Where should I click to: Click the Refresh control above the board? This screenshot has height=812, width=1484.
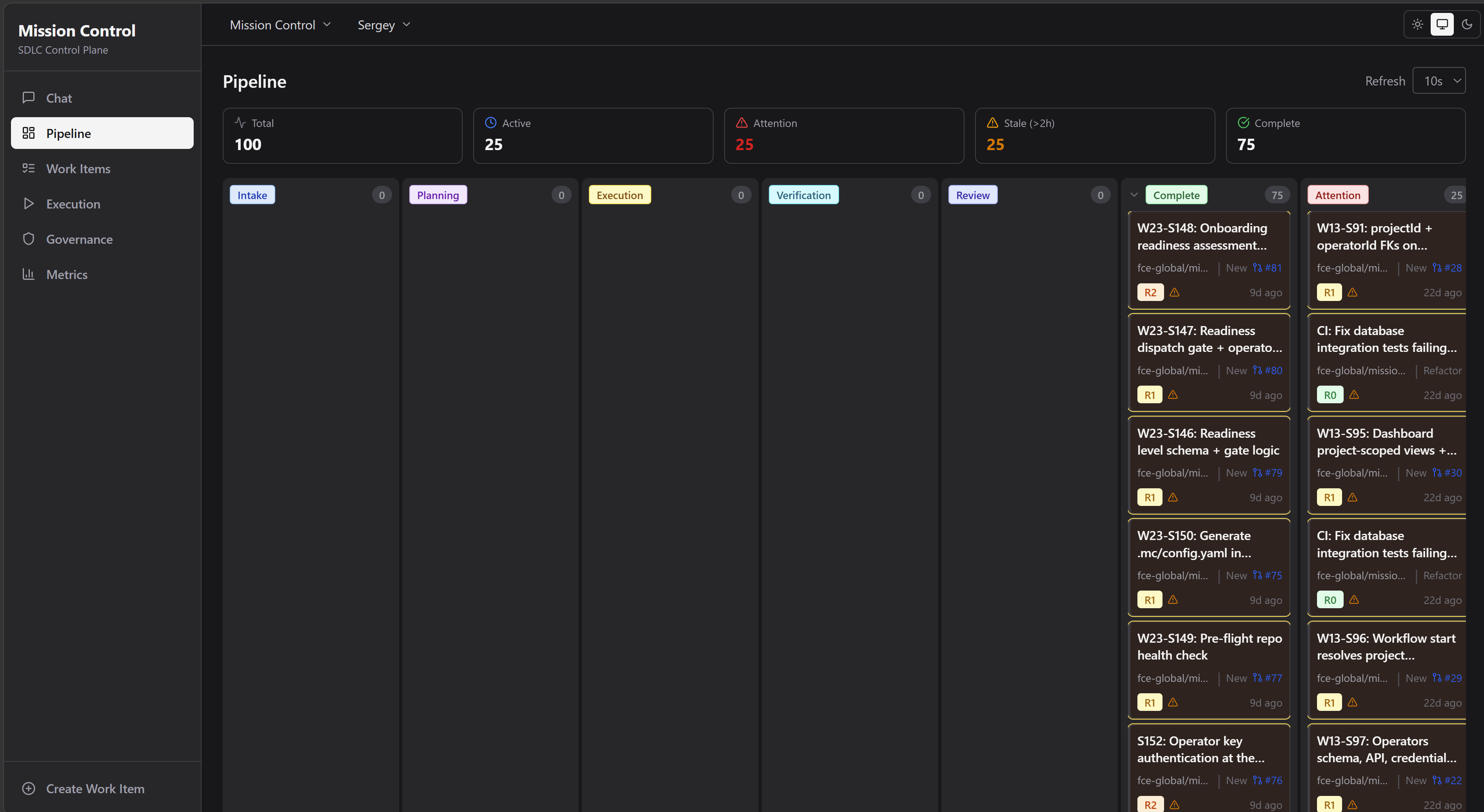1385,81
